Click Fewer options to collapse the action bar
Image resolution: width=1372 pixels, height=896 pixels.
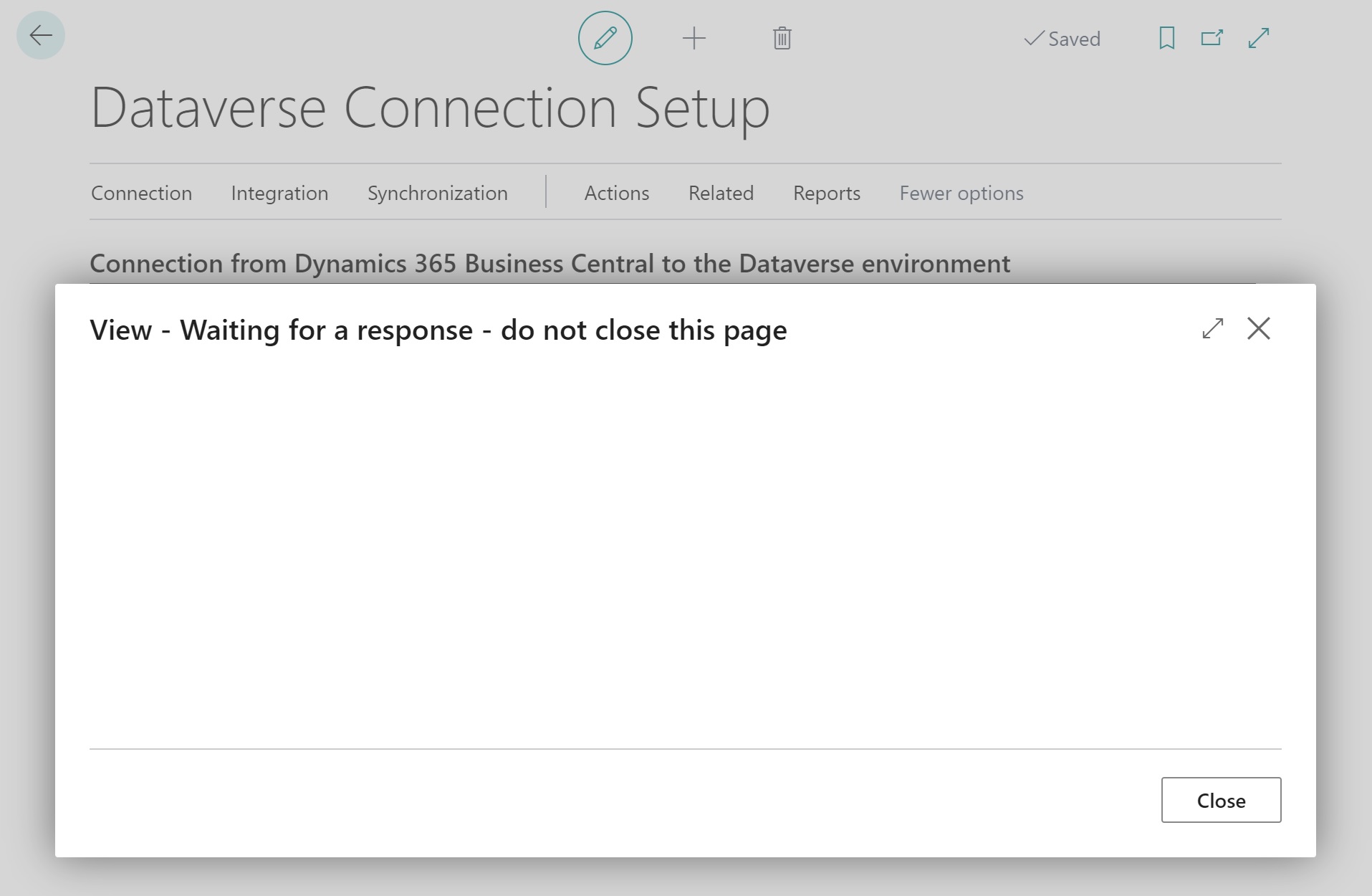[961, 193]
